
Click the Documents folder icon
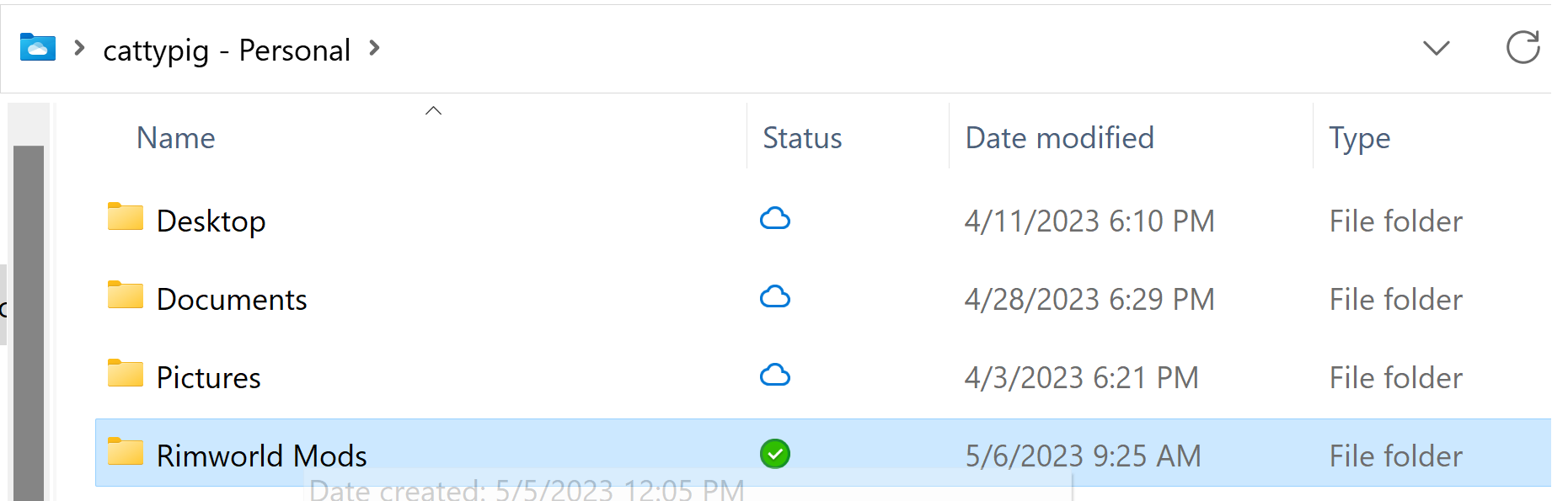[x=126, y=296]
